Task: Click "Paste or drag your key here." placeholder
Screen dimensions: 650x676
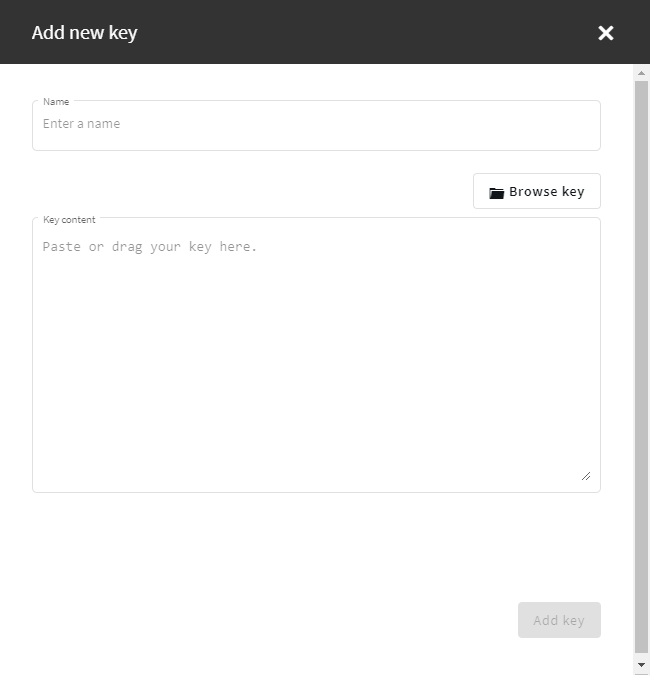Action: (x=150, y=247)
